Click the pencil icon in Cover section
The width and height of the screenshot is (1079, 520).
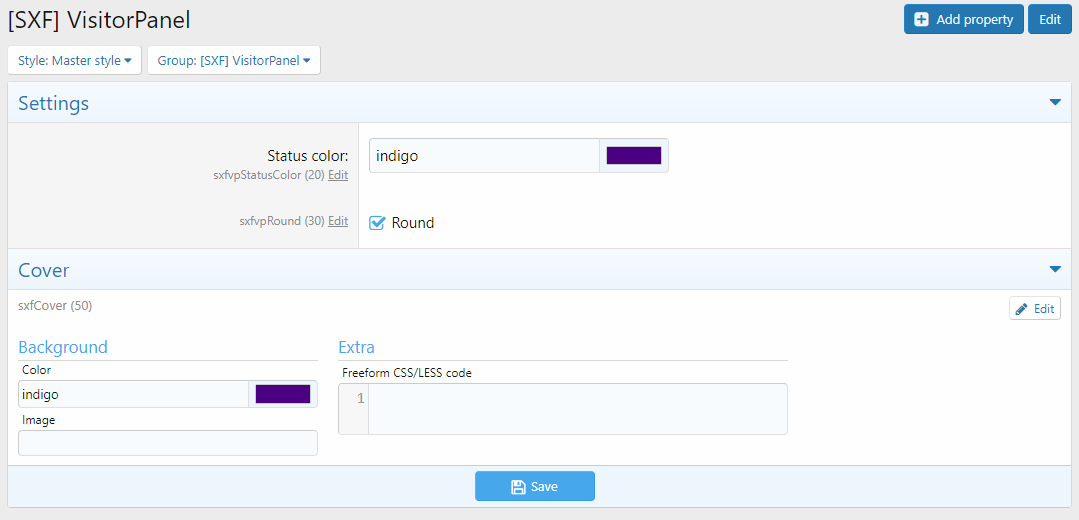coord(1021,309)
